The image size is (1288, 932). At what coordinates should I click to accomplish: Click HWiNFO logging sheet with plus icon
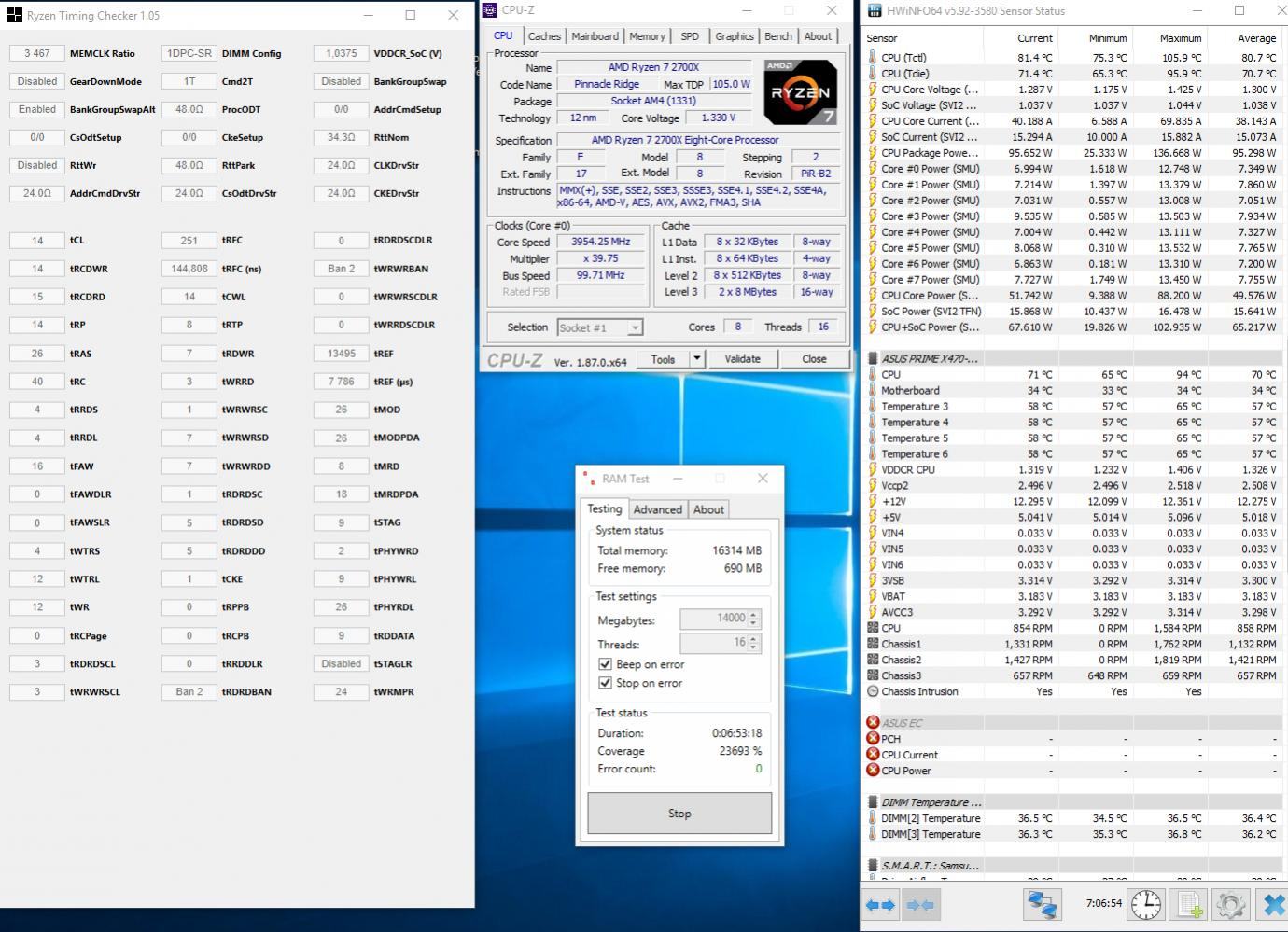click(1189, 904)
